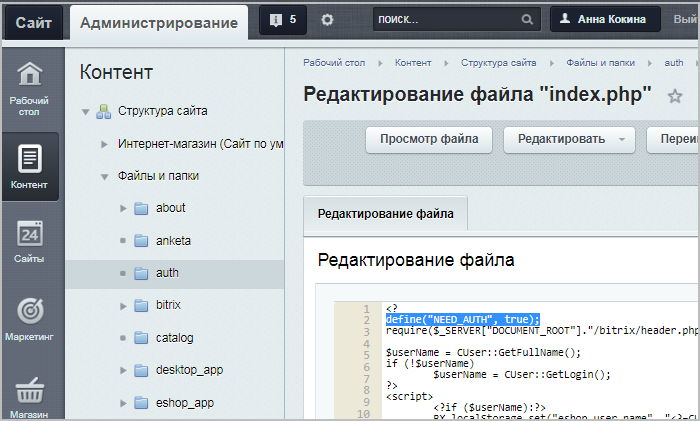Screen dimensions: 700x421
Task: Select the Редактирование файла tab
Action: (386, 214)
